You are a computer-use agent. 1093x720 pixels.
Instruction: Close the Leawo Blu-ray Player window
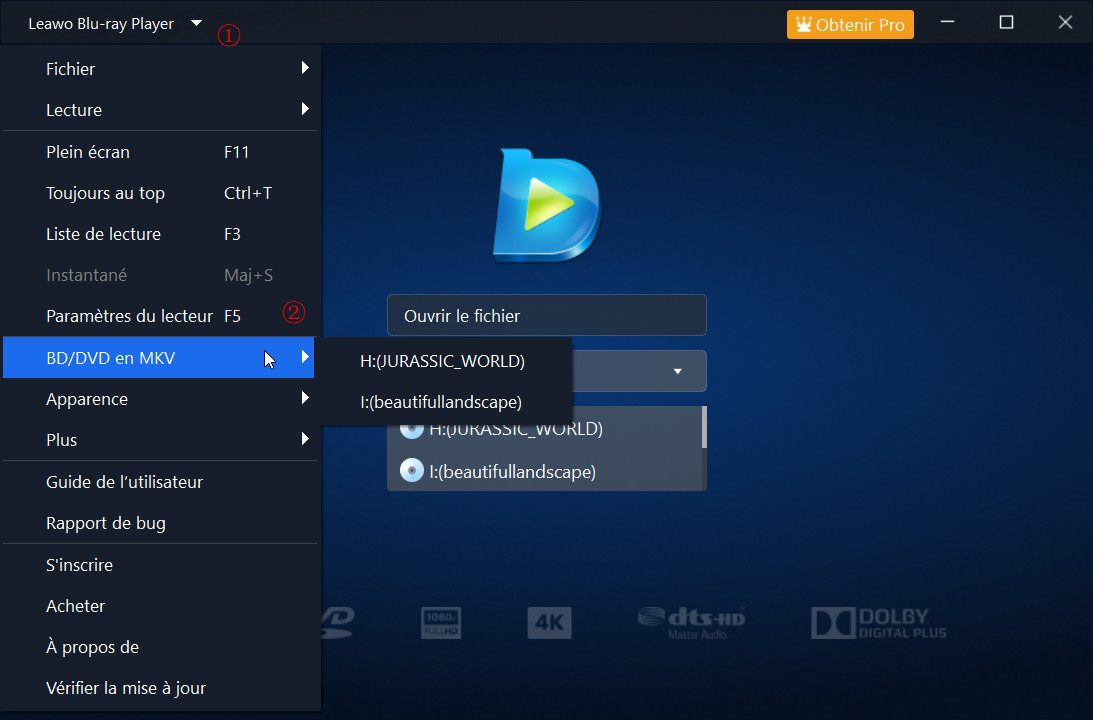1065,22
